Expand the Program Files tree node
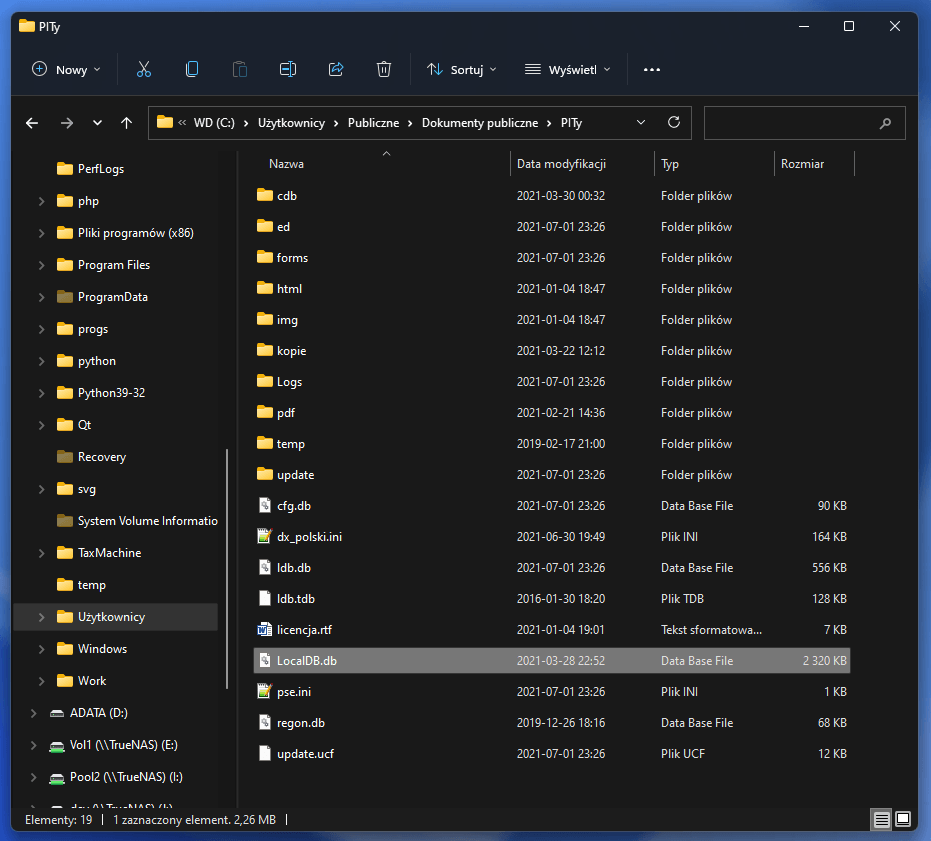The image size is (931, 841). click(41, 265)
